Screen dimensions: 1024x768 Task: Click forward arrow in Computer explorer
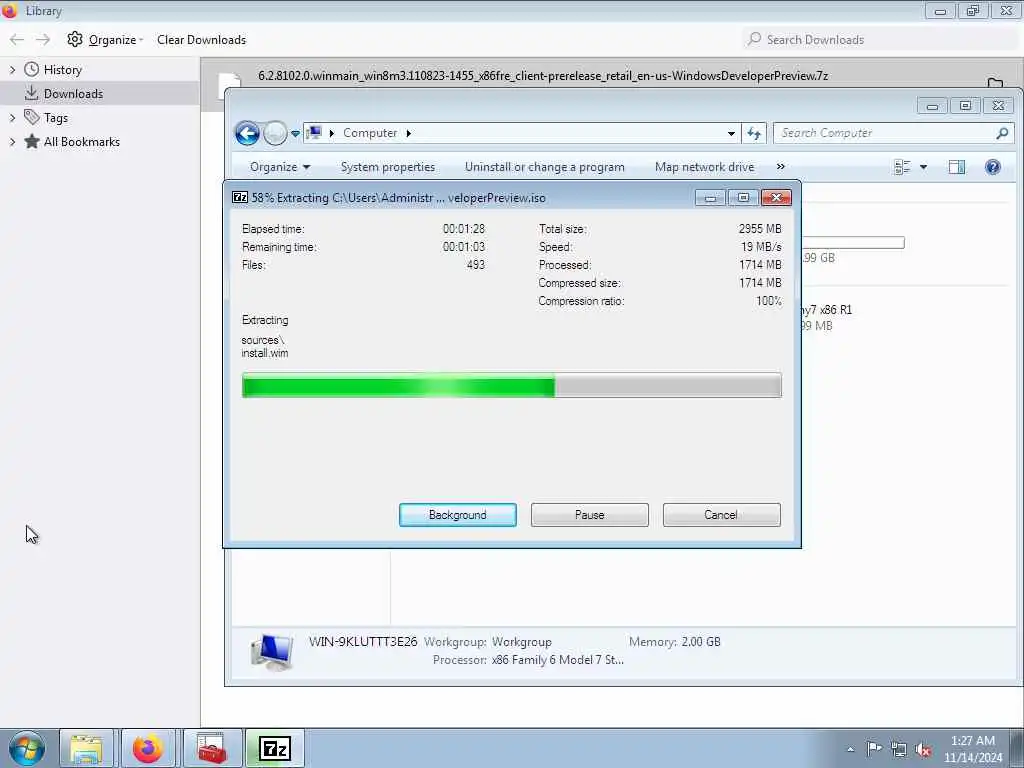(x=275, y=133)
